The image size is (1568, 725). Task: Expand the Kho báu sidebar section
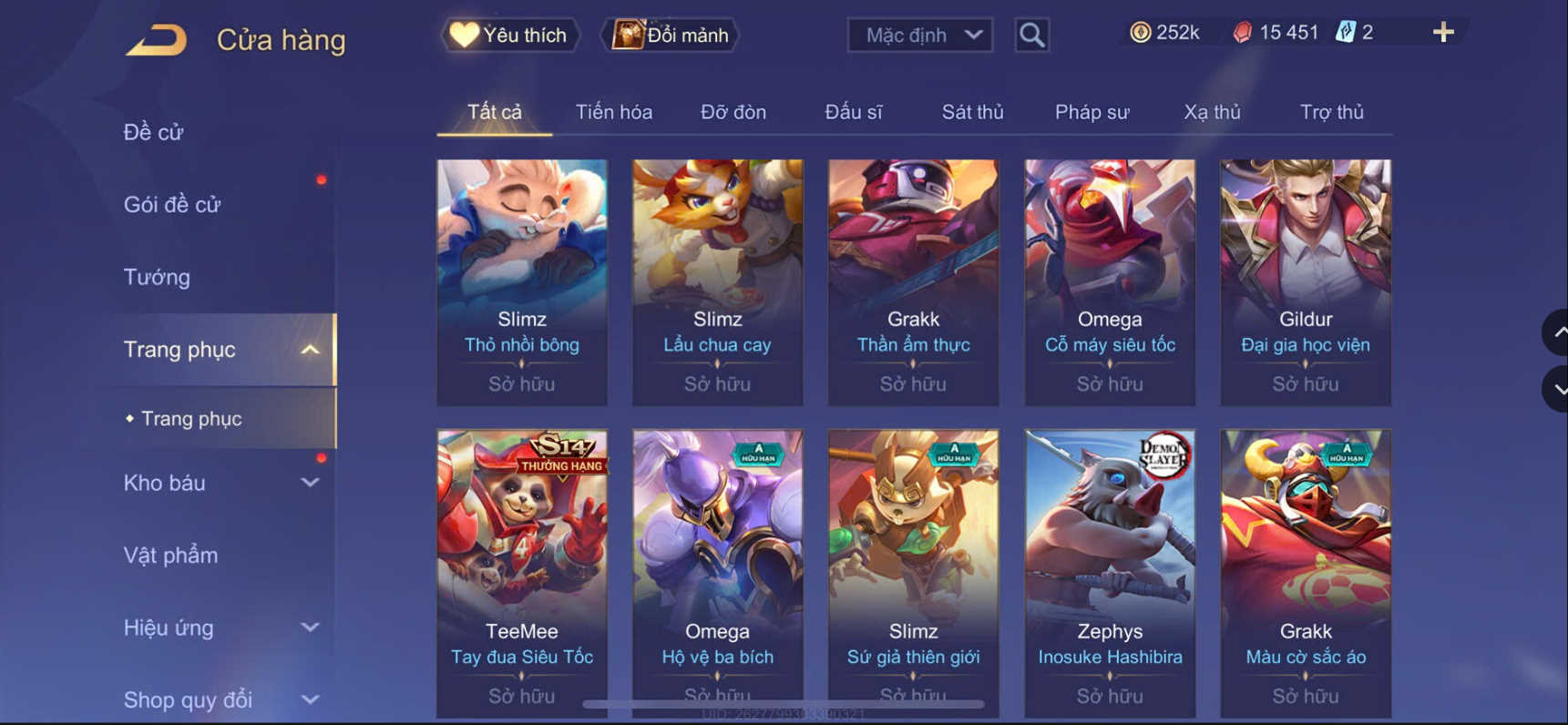310,483
